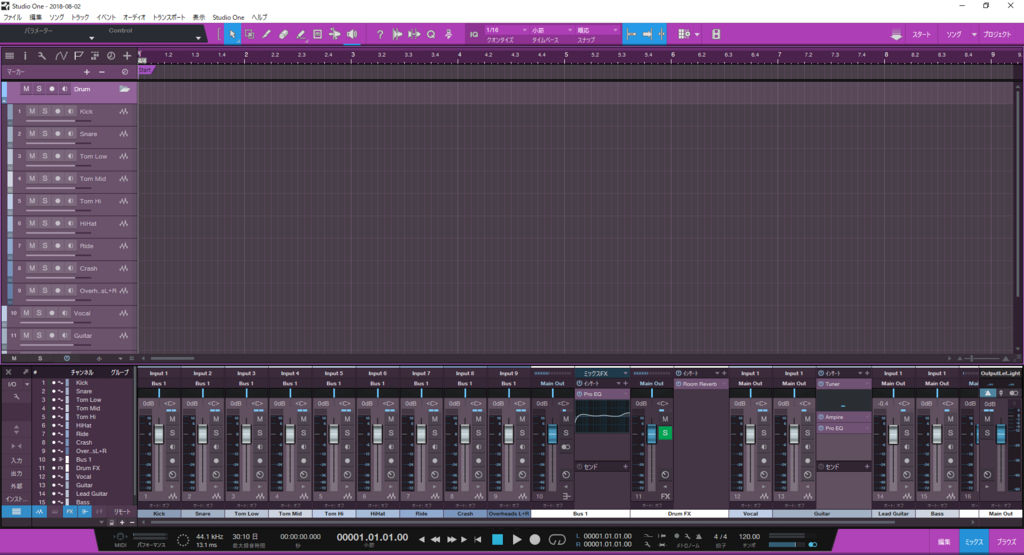Toggle the loop button in transport
Screen dimensions: 1024x555
[557, 540]
